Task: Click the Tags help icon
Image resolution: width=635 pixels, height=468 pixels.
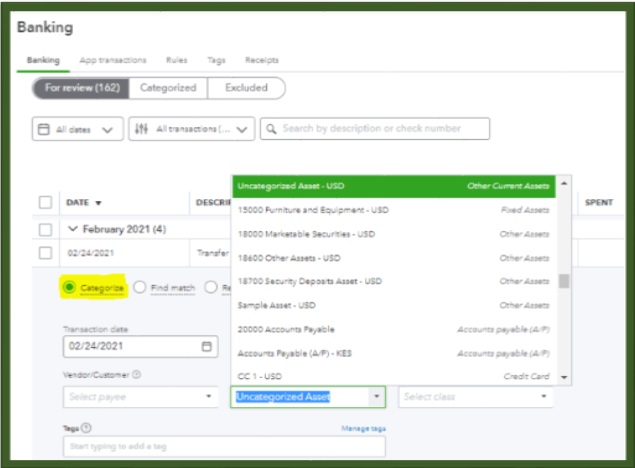Action: click(x=86, y=428)
